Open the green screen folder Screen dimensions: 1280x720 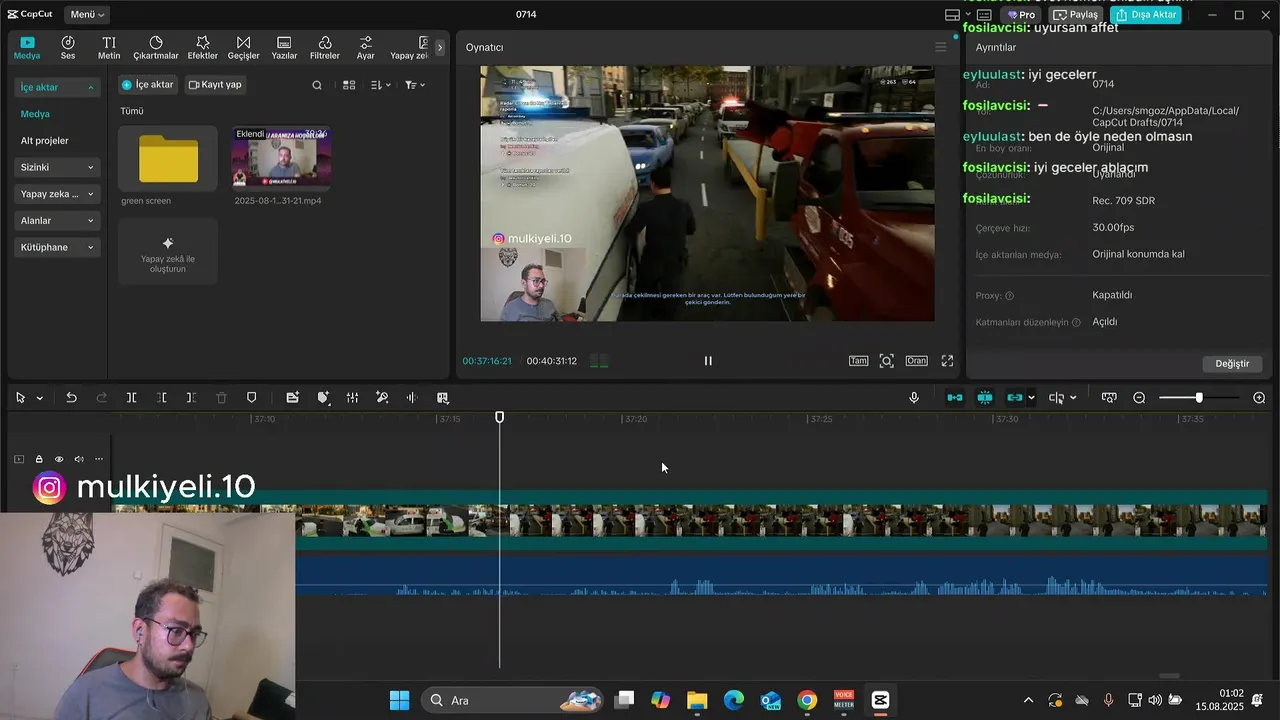(x=168, y=159)
